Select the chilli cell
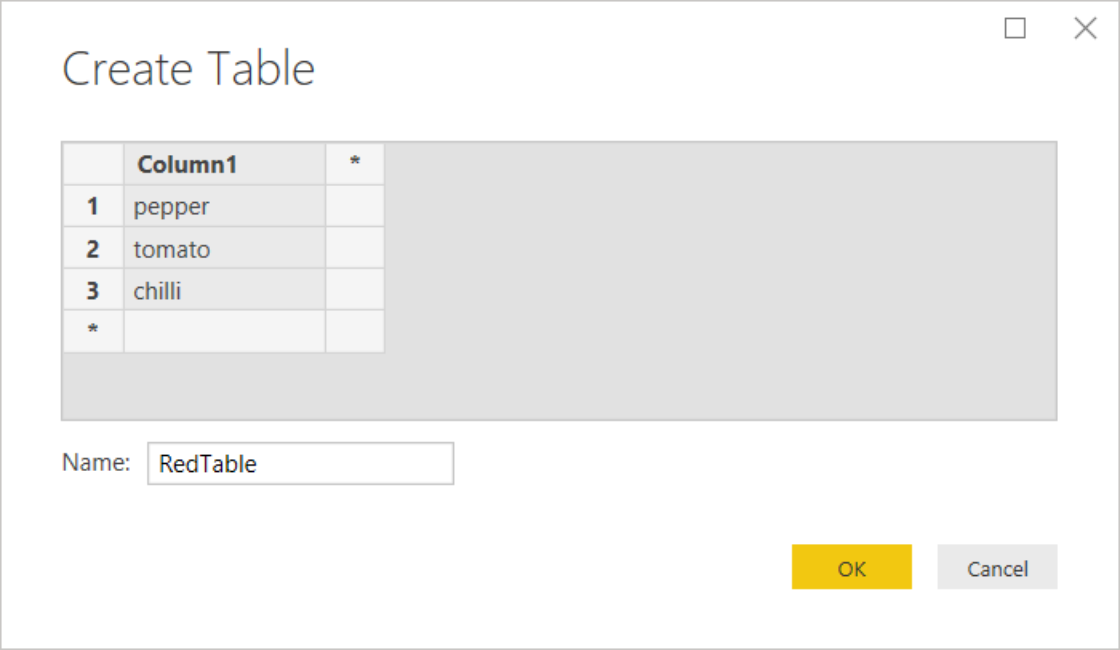The image size is (1120, 650). point(224,291)
